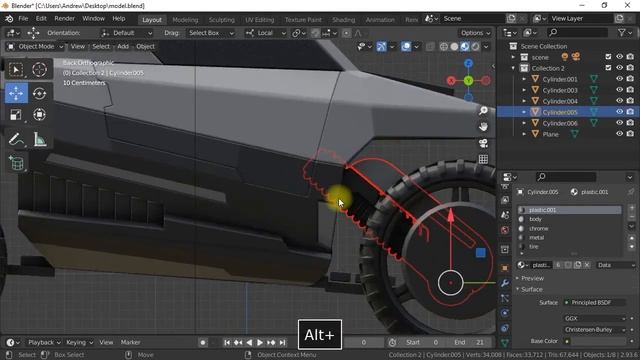This screenshot has width=640, height=360.
Task: Uncheck Collection 2 exclude checkbox
Action: coord(608,68)
